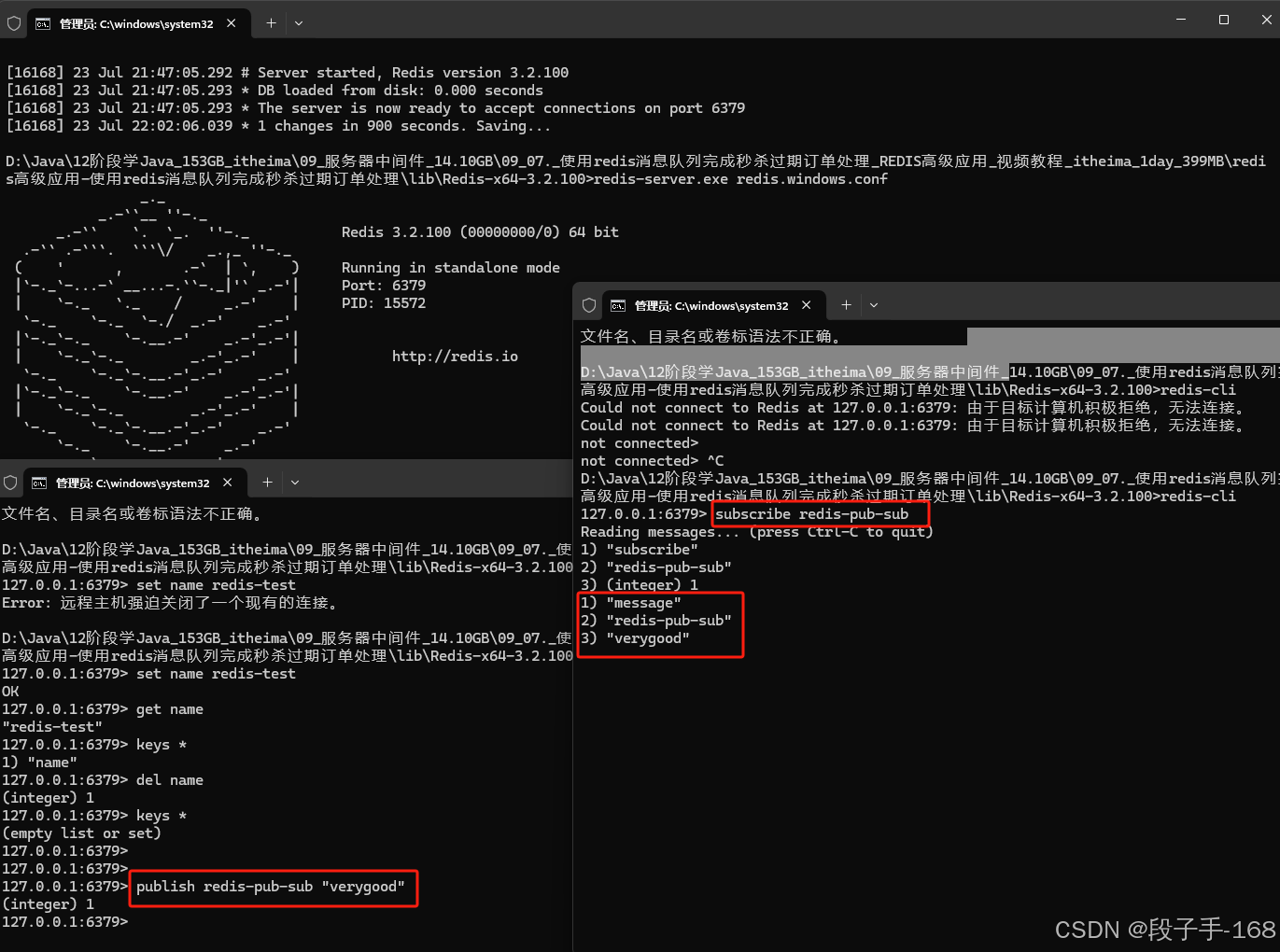The height and width of the screenshot is (952, 1280).
Task: Click the "message" line in right terminal
Action: click(631, 603)
